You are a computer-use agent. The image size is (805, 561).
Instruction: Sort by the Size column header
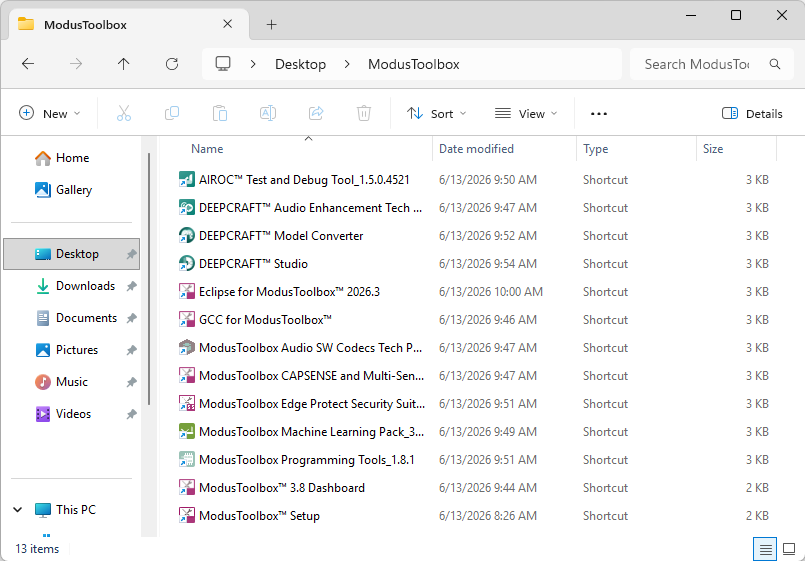tap(713, 149)
